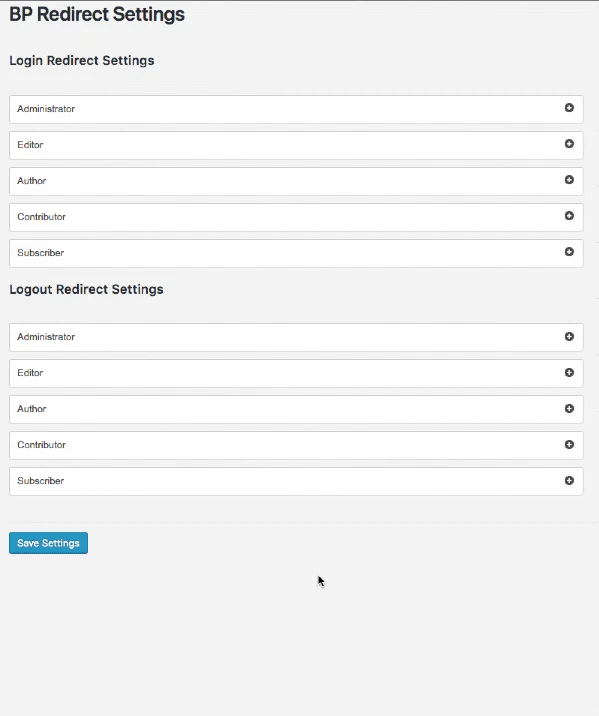Viewport: 599px width, 716px height.
Task: Open Logout Contributor with its plus icon
Action: 569,444
